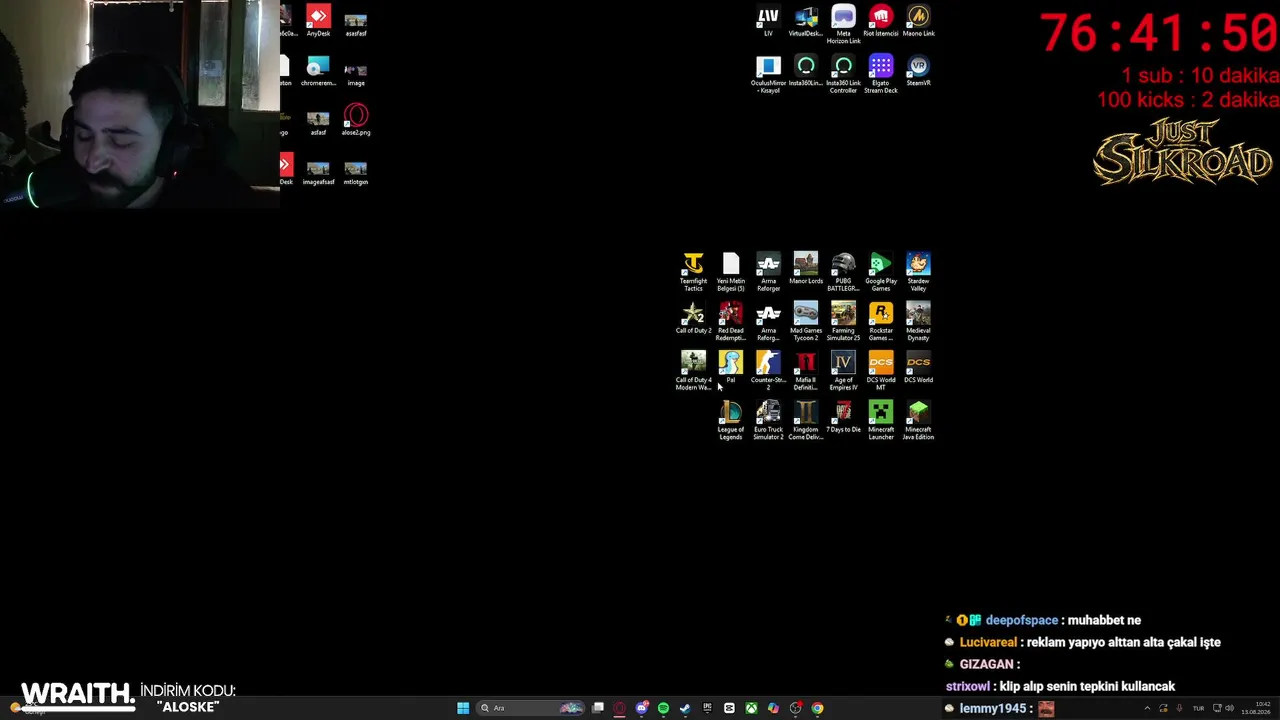
Task: Open the LIV desktop shortcut
Action: pos(768,21)
